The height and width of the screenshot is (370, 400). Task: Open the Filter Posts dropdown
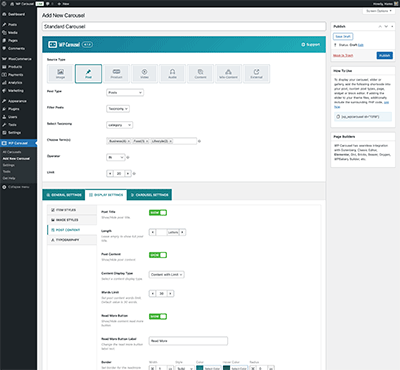[x=118, y=109]
